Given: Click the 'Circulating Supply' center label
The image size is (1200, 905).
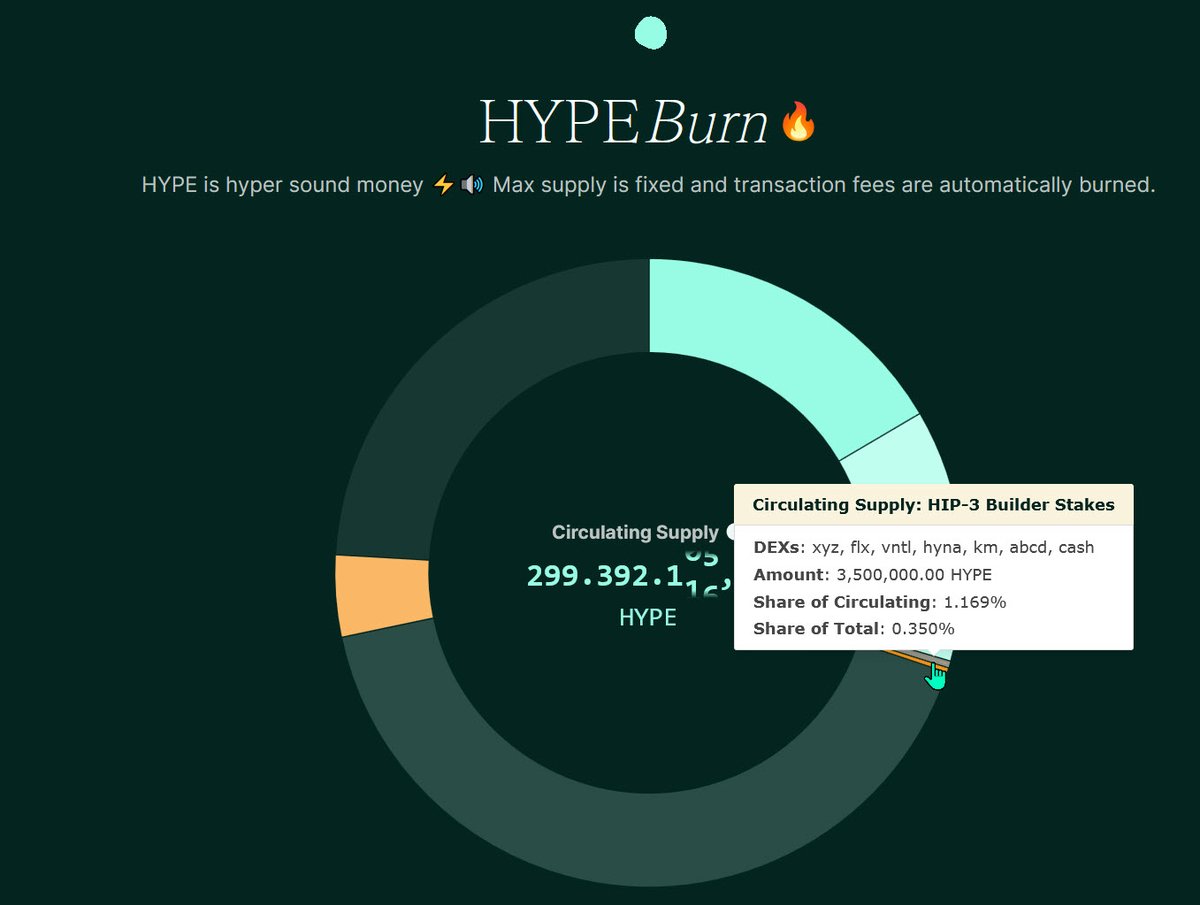Looking at the screenshot, I should 635,533.
